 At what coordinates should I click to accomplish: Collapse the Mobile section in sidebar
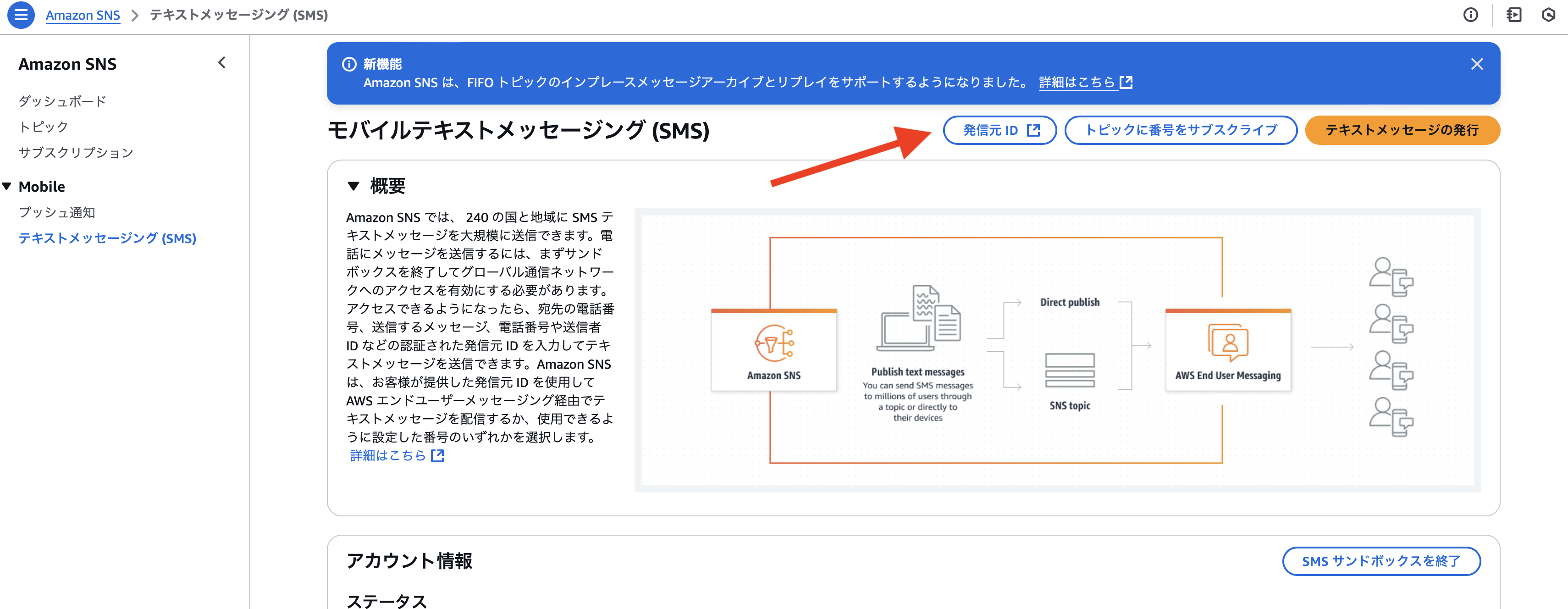click(x=7, y=186)
